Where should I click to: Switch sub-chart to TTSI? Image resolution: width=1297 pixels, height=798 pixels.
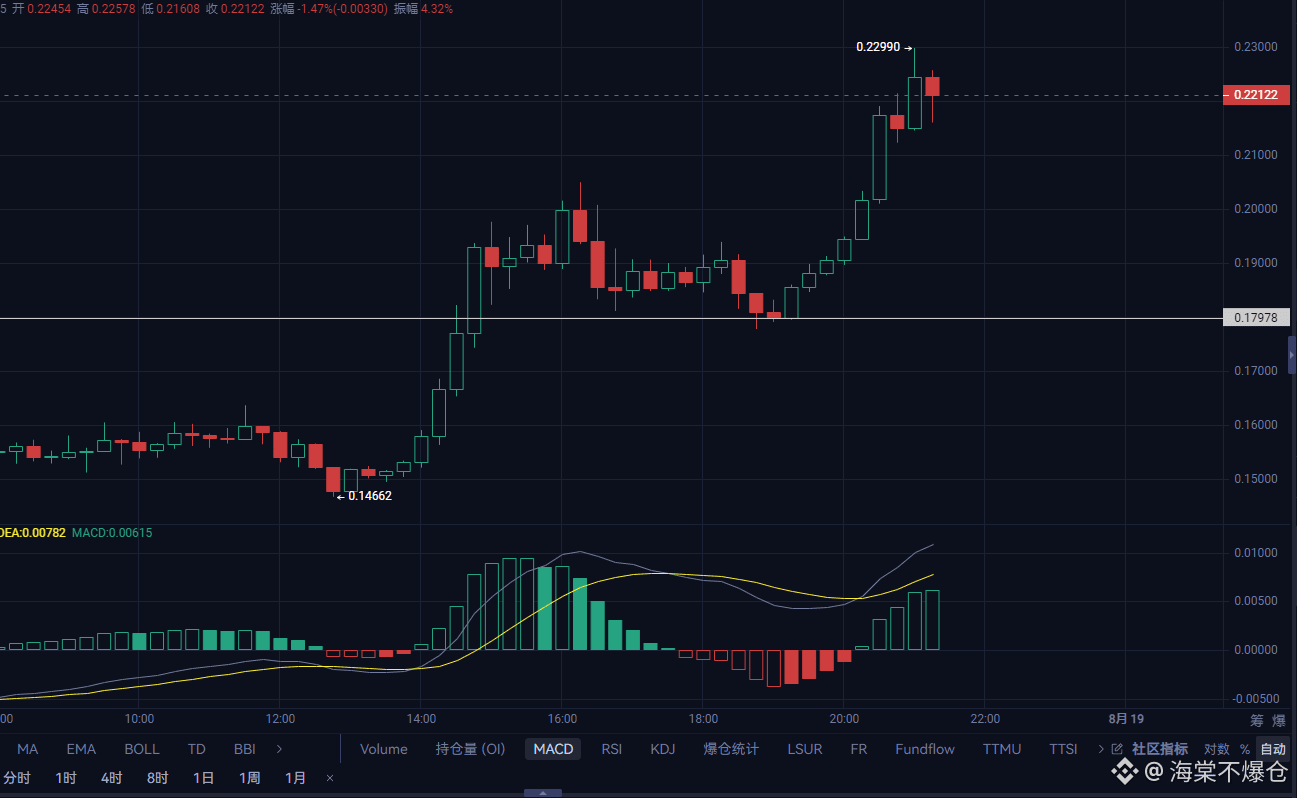[1063, 749]
